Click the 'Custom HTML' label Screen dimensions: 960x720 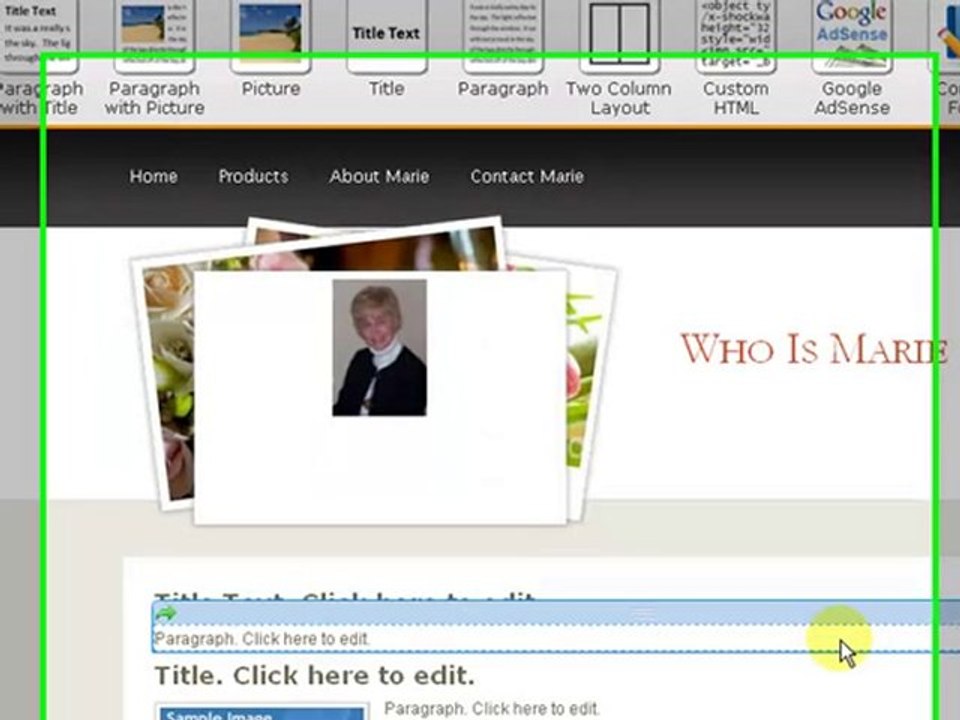(x=736, y=98)
